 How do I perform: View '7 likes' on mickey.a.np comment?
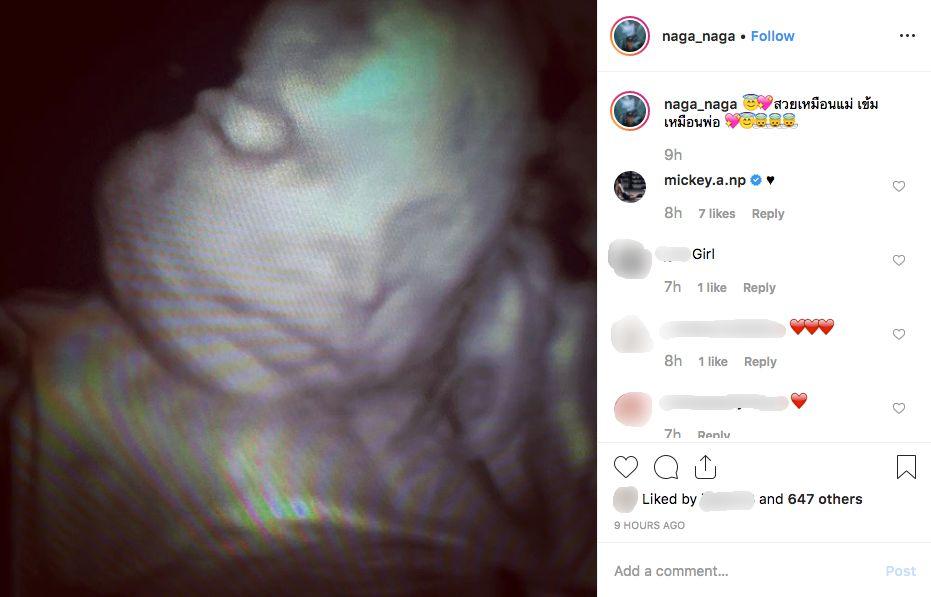[x=717, y=213]
